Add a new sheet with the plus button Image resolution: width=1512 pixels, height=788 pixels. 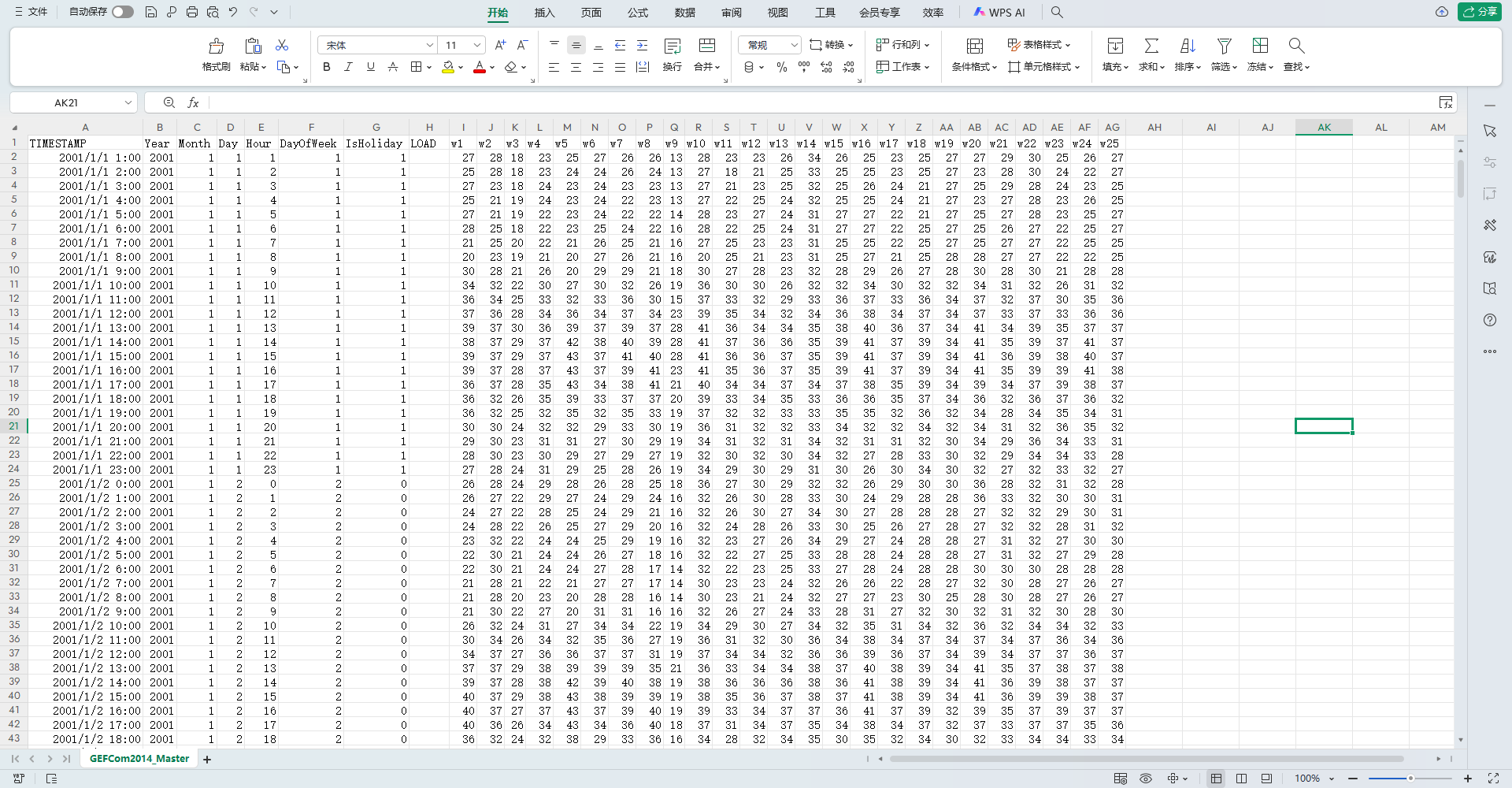[207, 760]
